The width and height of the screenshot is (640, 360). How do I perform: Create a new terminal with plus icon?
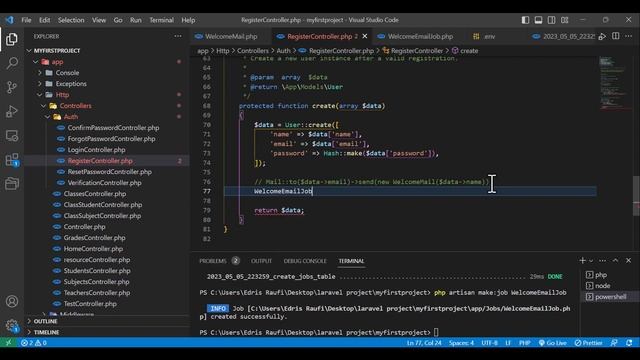(582, 260)
